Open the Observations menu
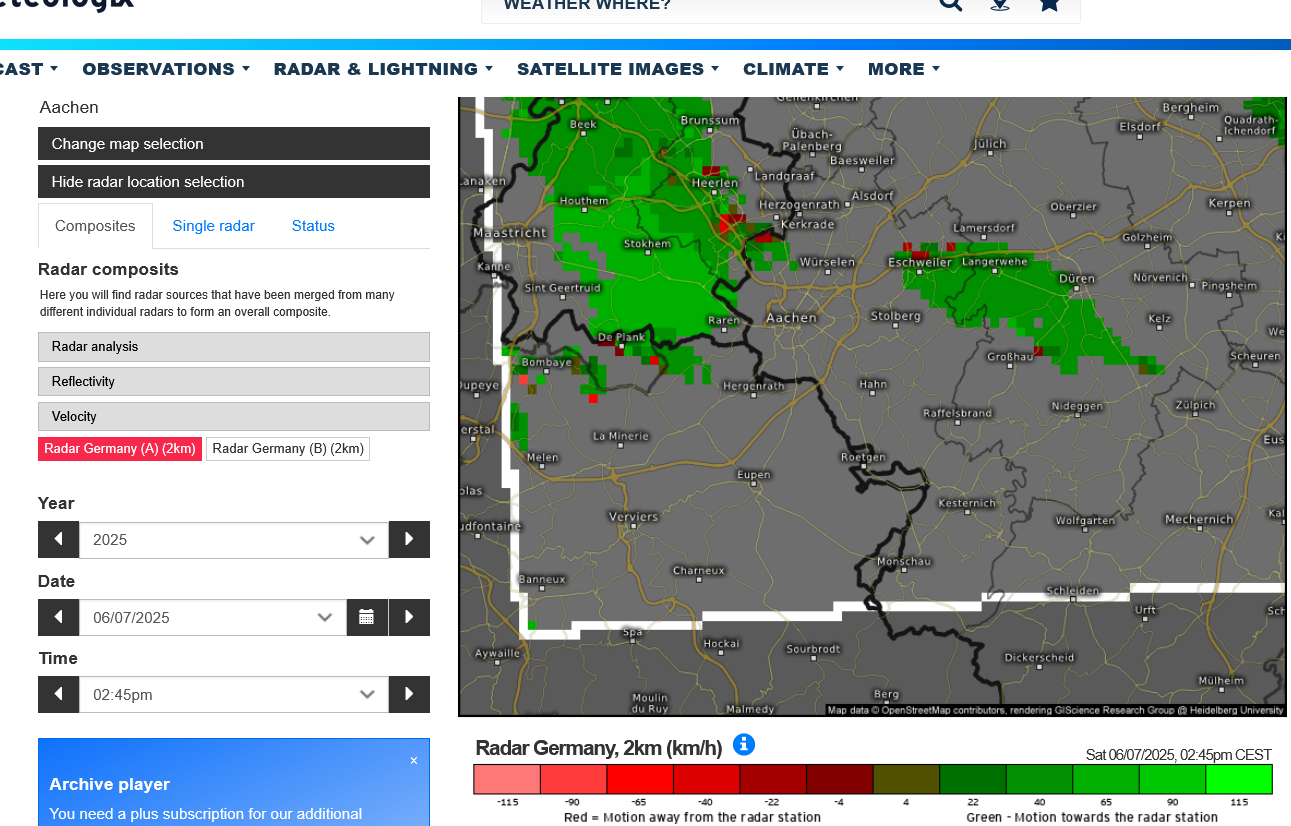 [166, 69]
